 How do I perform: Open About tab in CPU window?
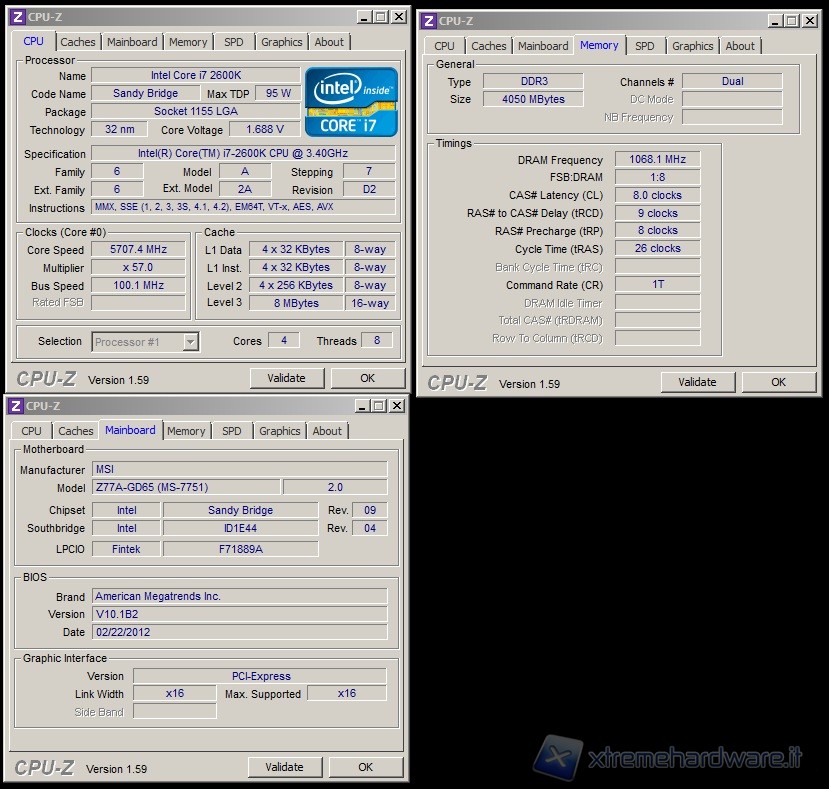tap(329, 42)
